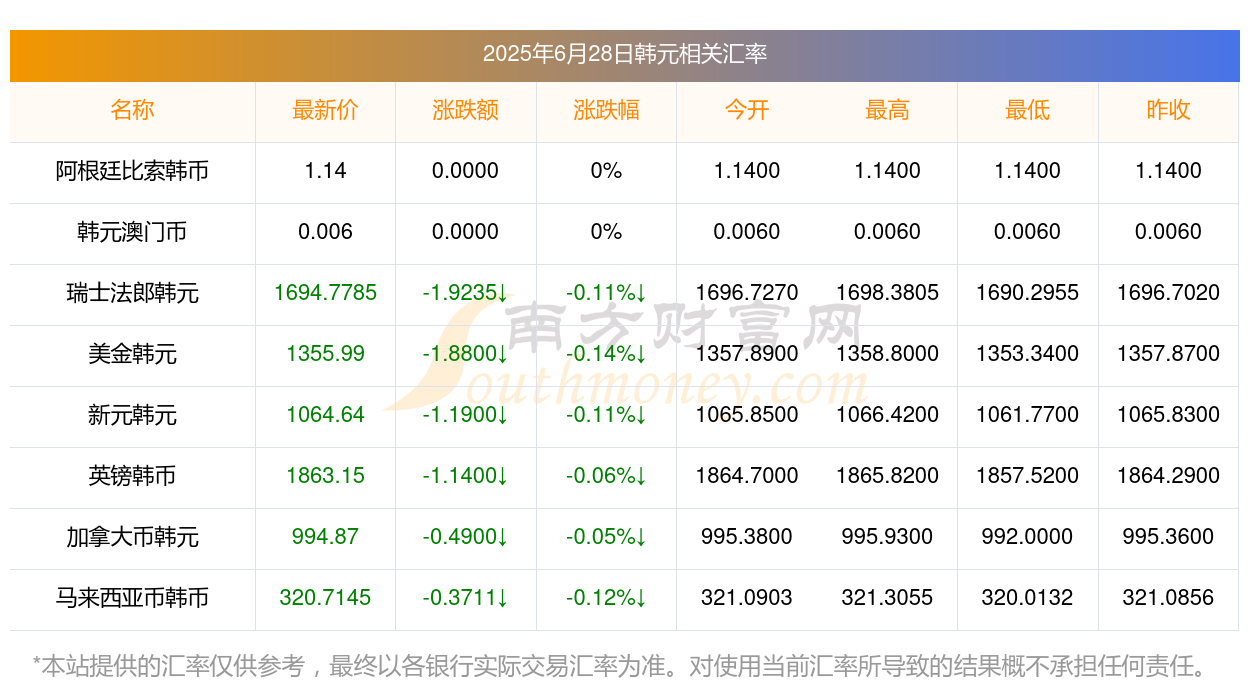The height and width of the screenshot is (698, 1250).
Task: Select the 瑞士法郎韩元 row name
Action: click(x=132, y=293)
